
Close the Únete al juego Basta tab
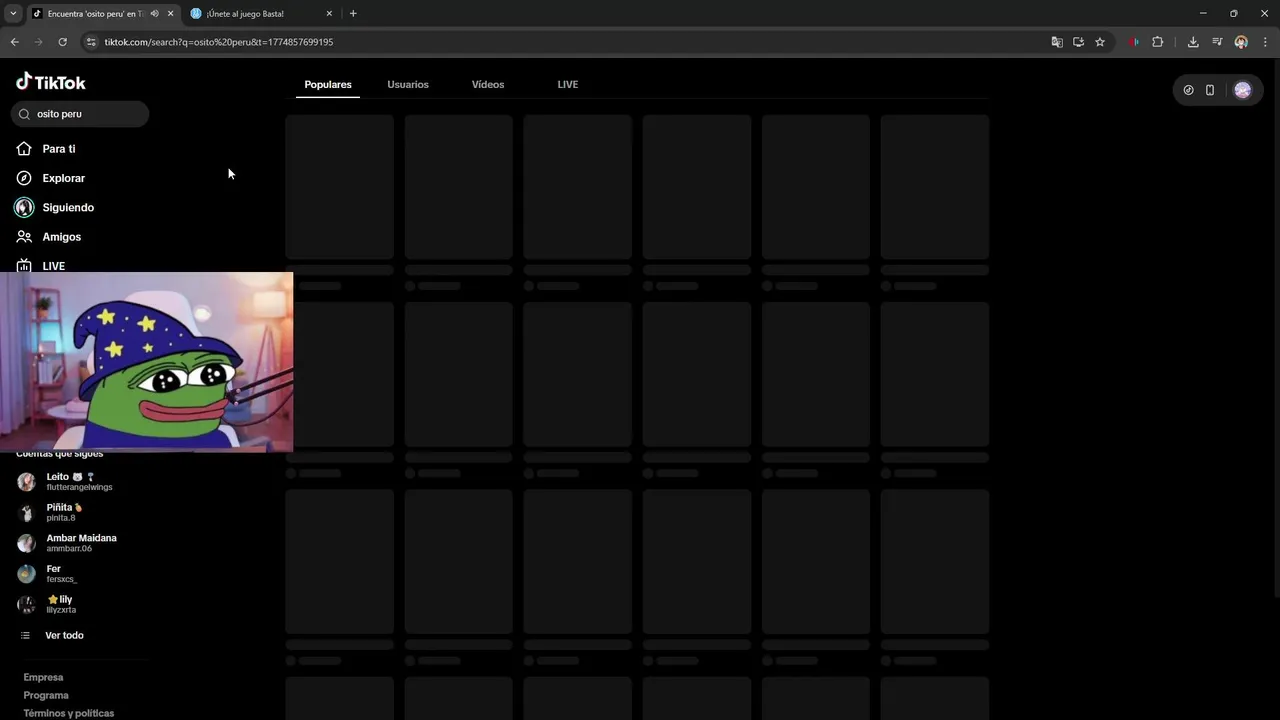[x=329, y=14]
